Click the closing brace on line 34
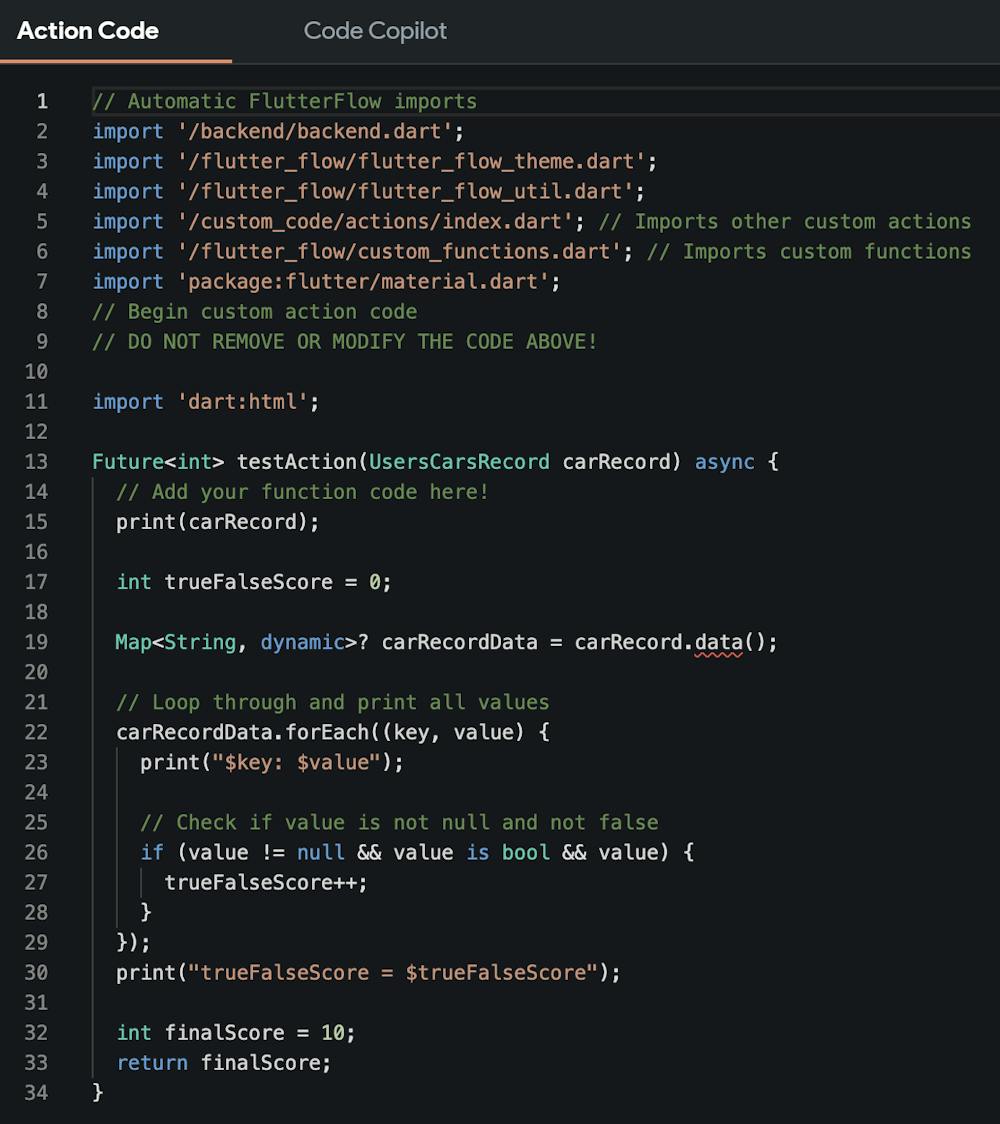1000x1124 pixels. 95,1092
